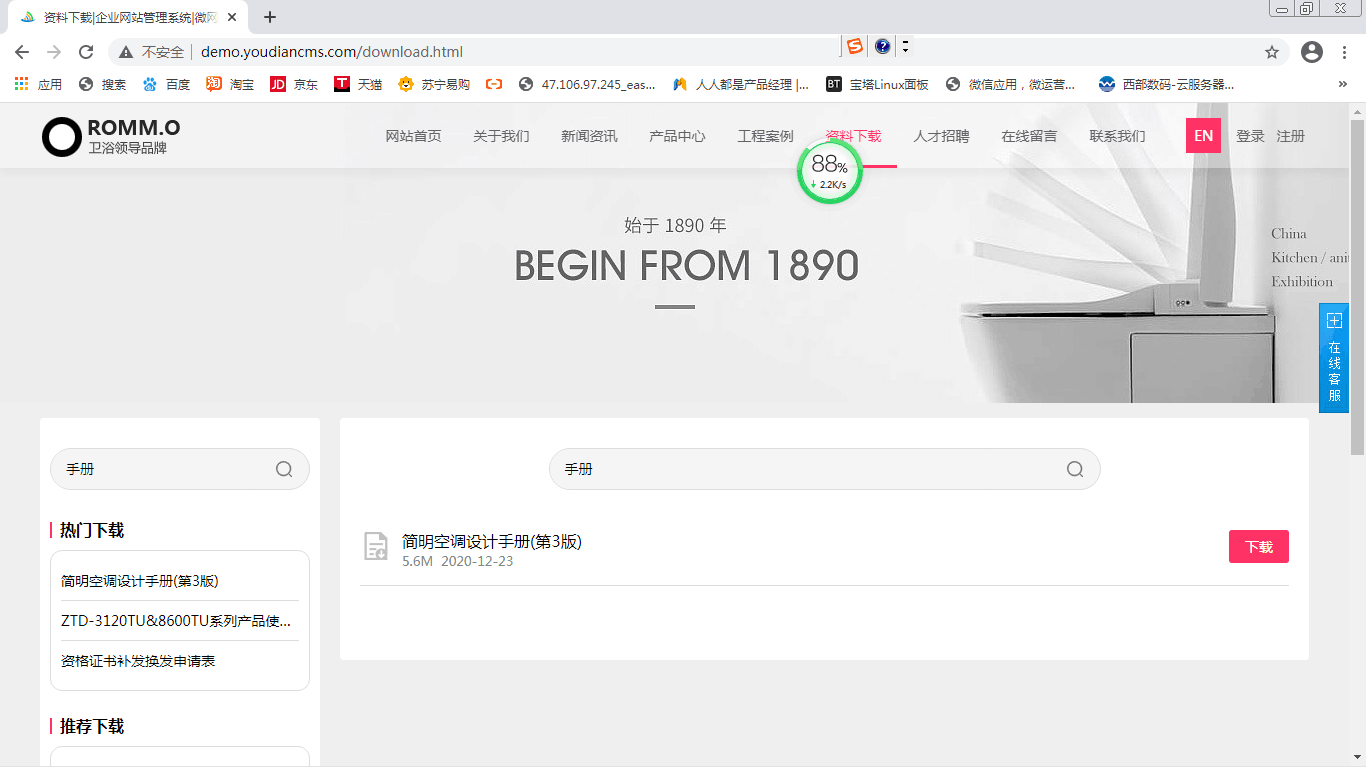
Task: Open the 淘宝 bookmark
Action: (230, 85)
